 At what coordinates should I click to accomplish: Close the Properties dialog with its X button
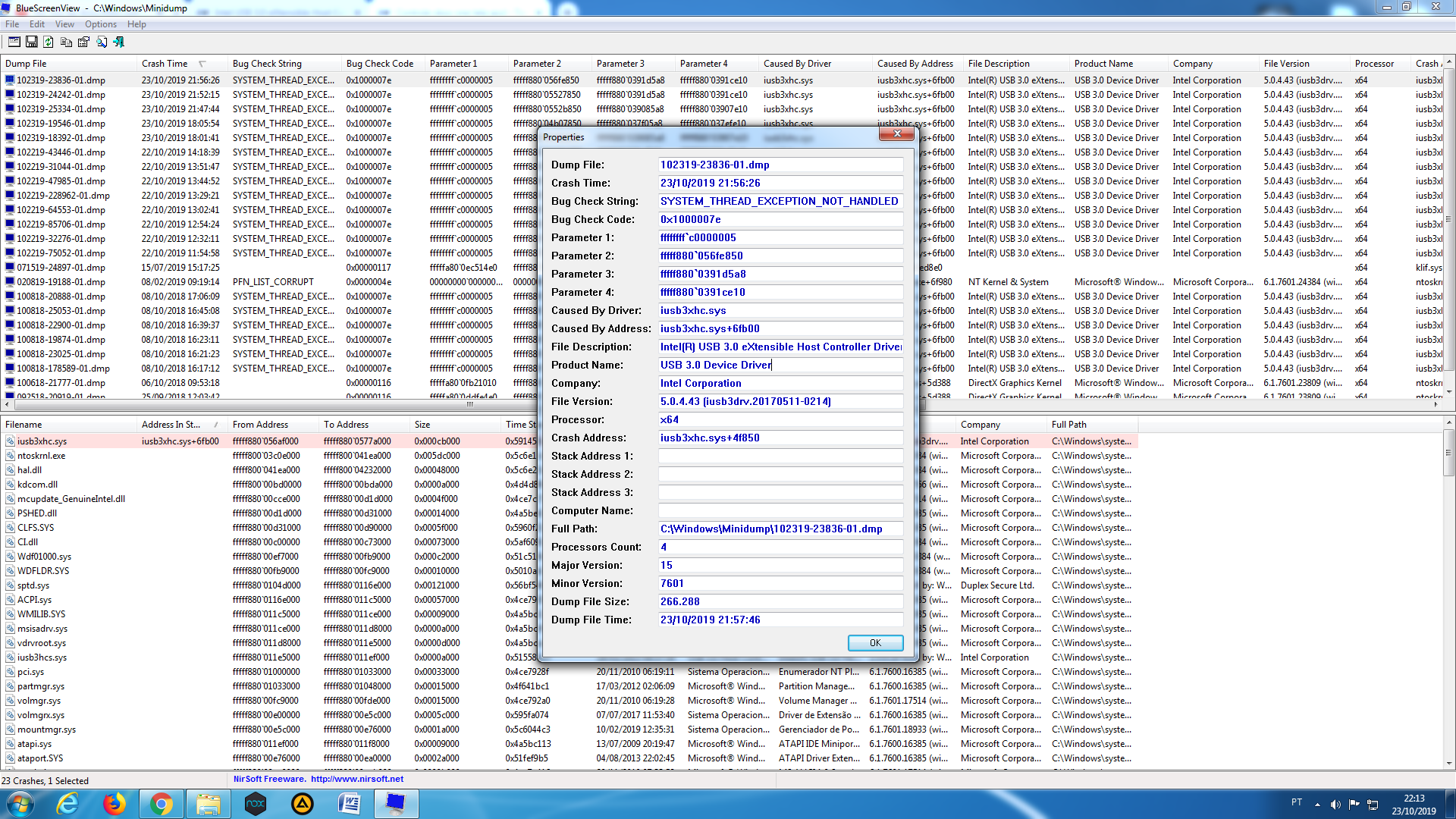click(x=897, y=134)
